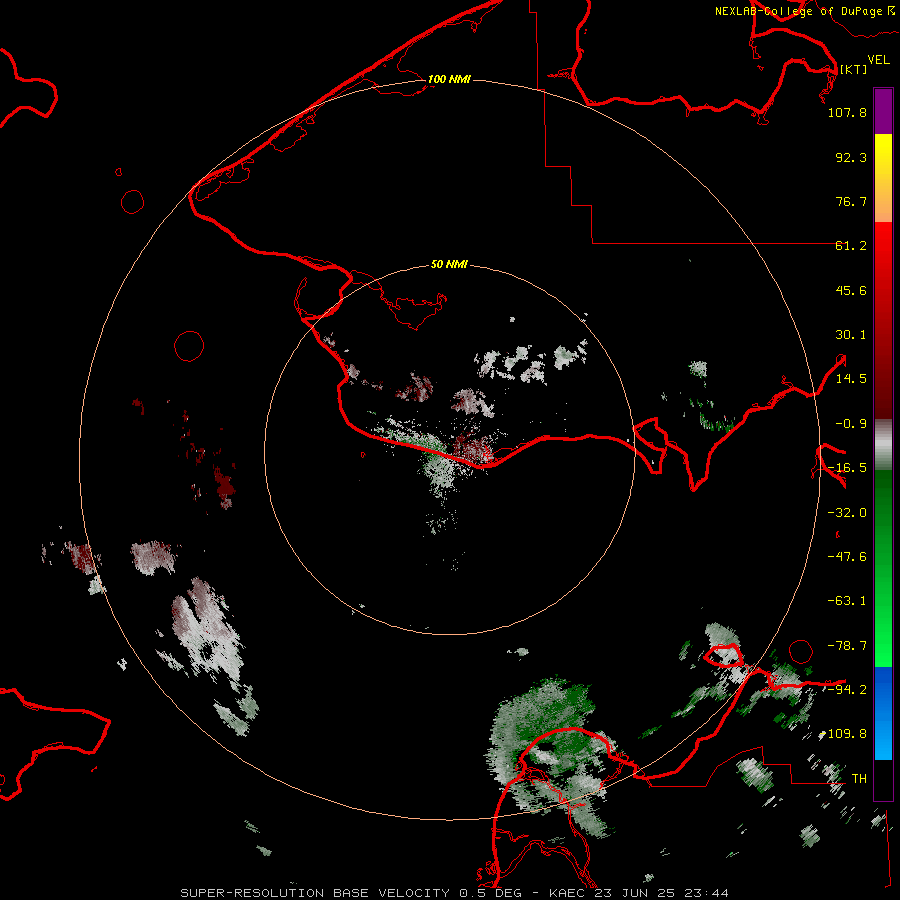Screen dimensions: 900x900
Task: Select the -0.9 velocity scale value
Action: point(851,424)
